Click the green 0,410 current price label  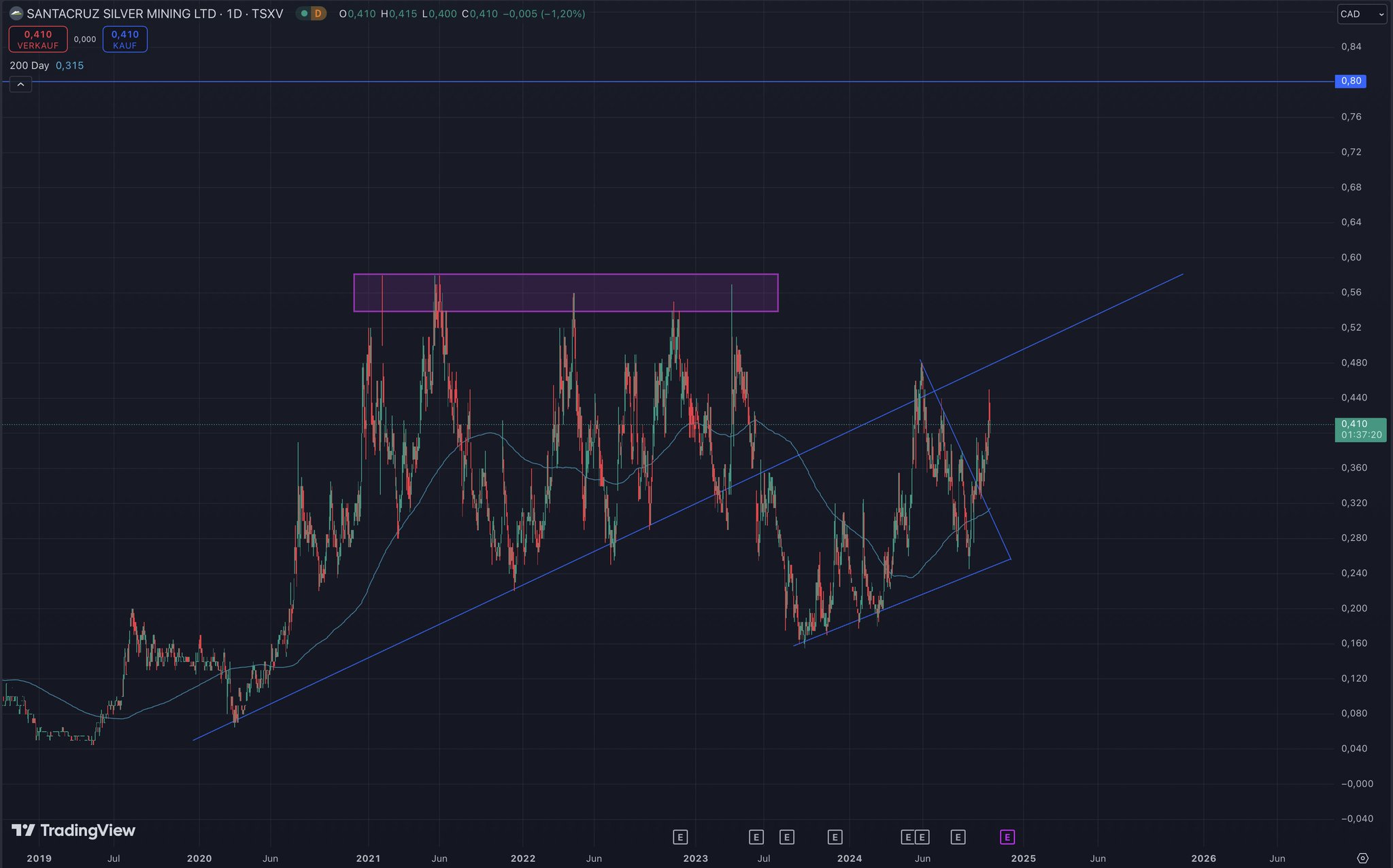click(x=1360, y=429)
